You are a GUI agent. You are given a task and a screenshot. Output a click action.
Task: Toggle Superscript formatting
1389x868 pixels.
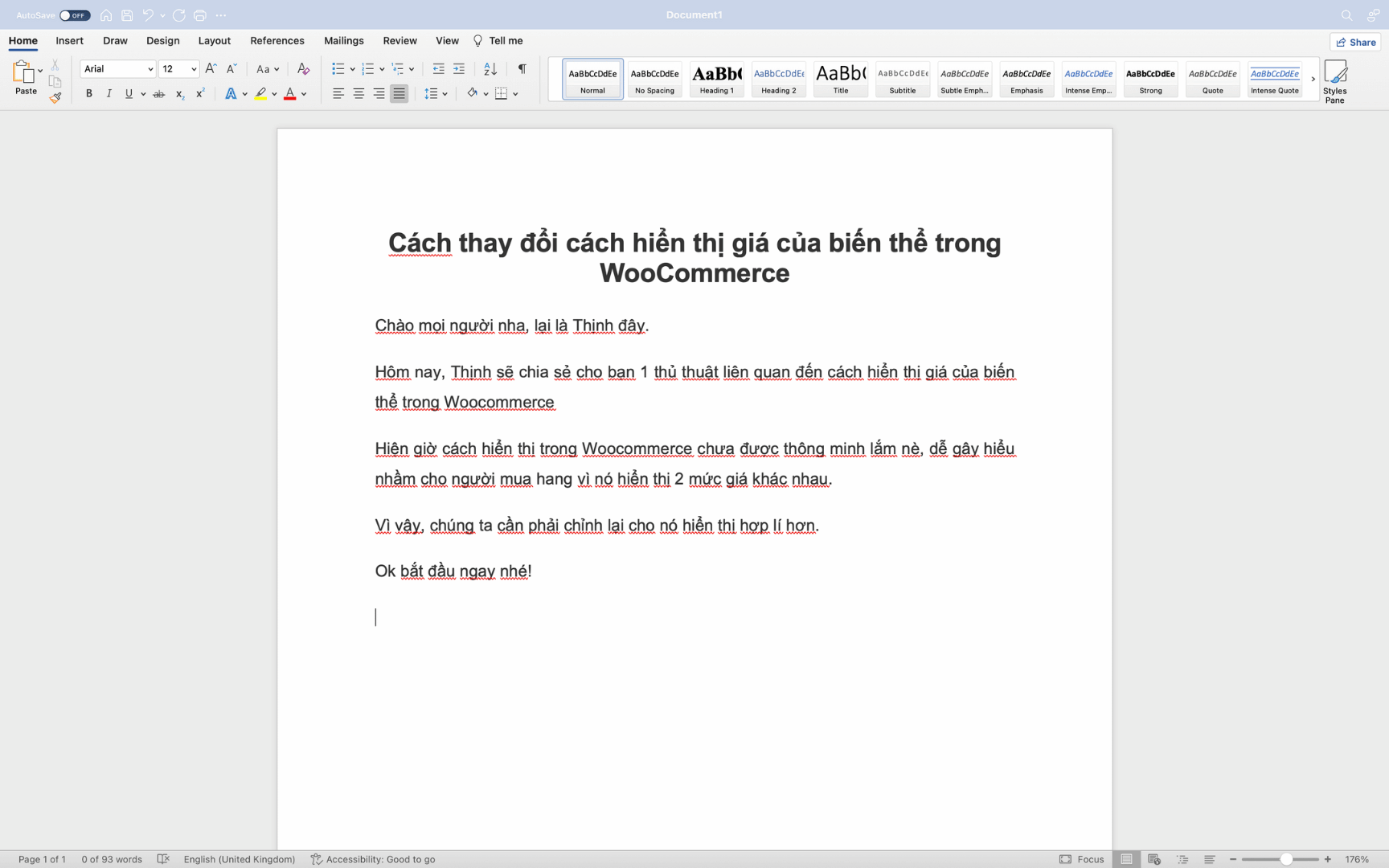click(200, 94)
